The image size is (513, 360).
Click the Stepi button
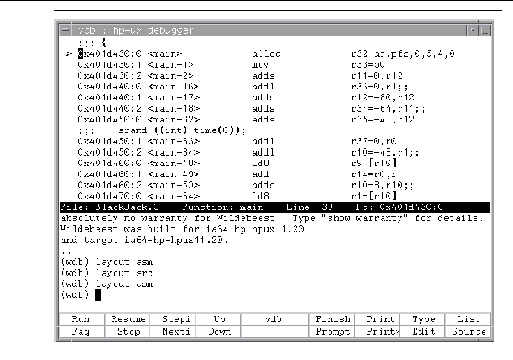coord(173,319)
